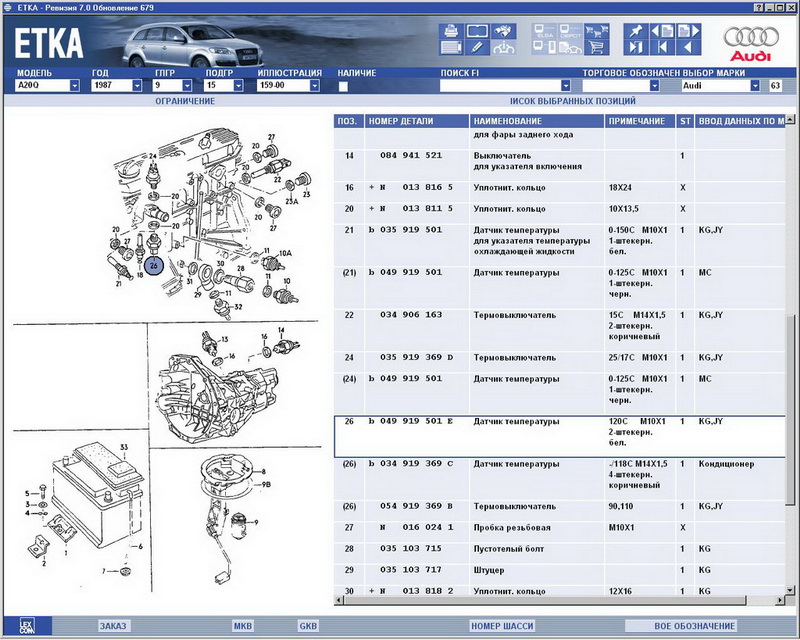Screen dimensions: 800x640
Task: Open the lined list sheet icon
Action: click(x=451, y=47)
